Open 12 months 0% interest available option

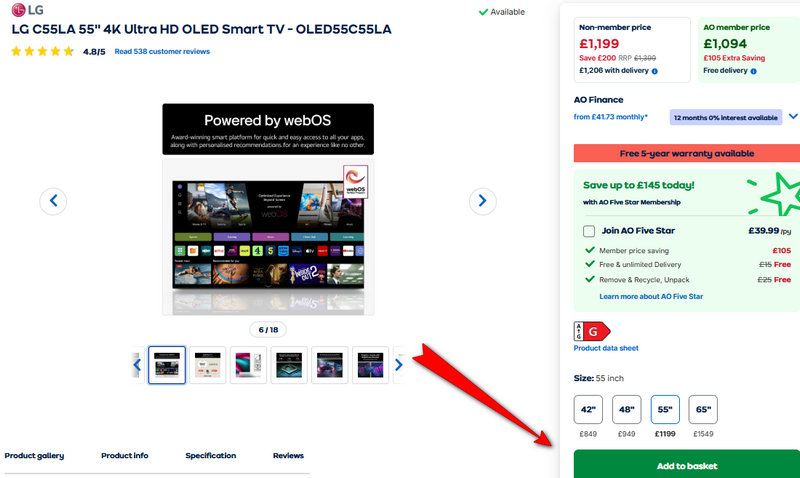[726, 117]
